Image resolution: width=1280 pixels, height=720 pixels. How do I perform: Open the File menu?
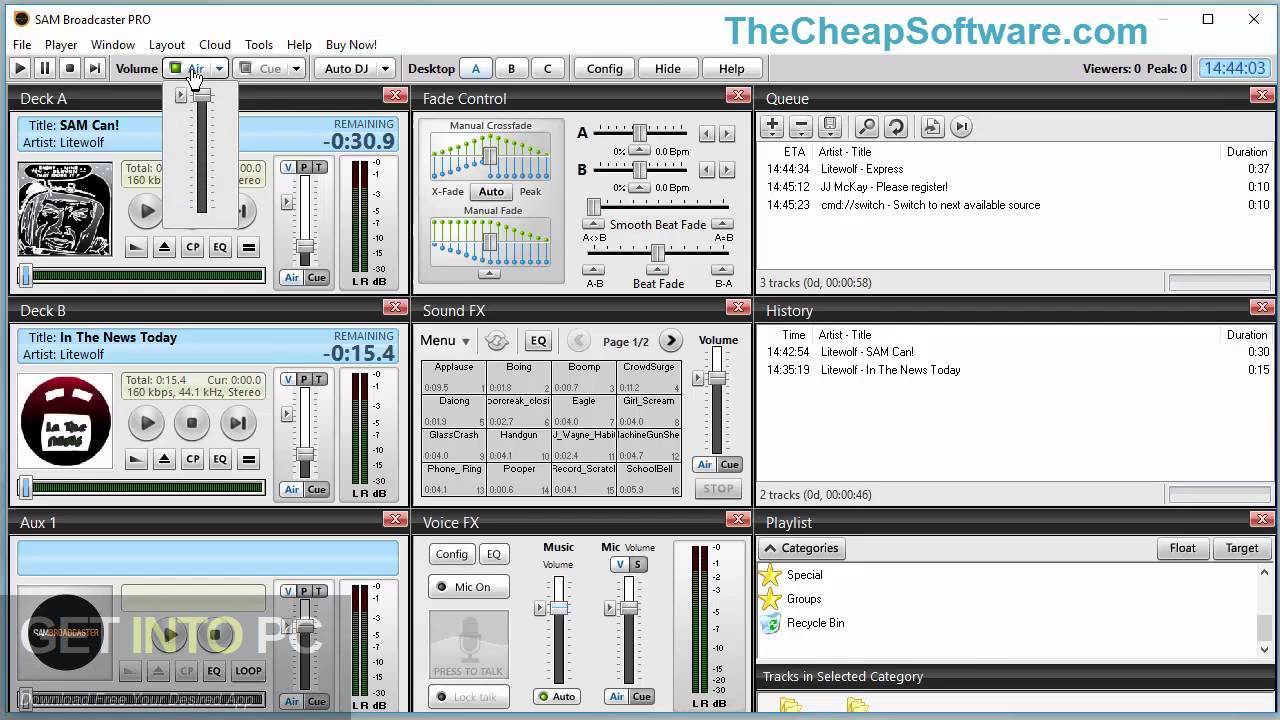[22, 45]
